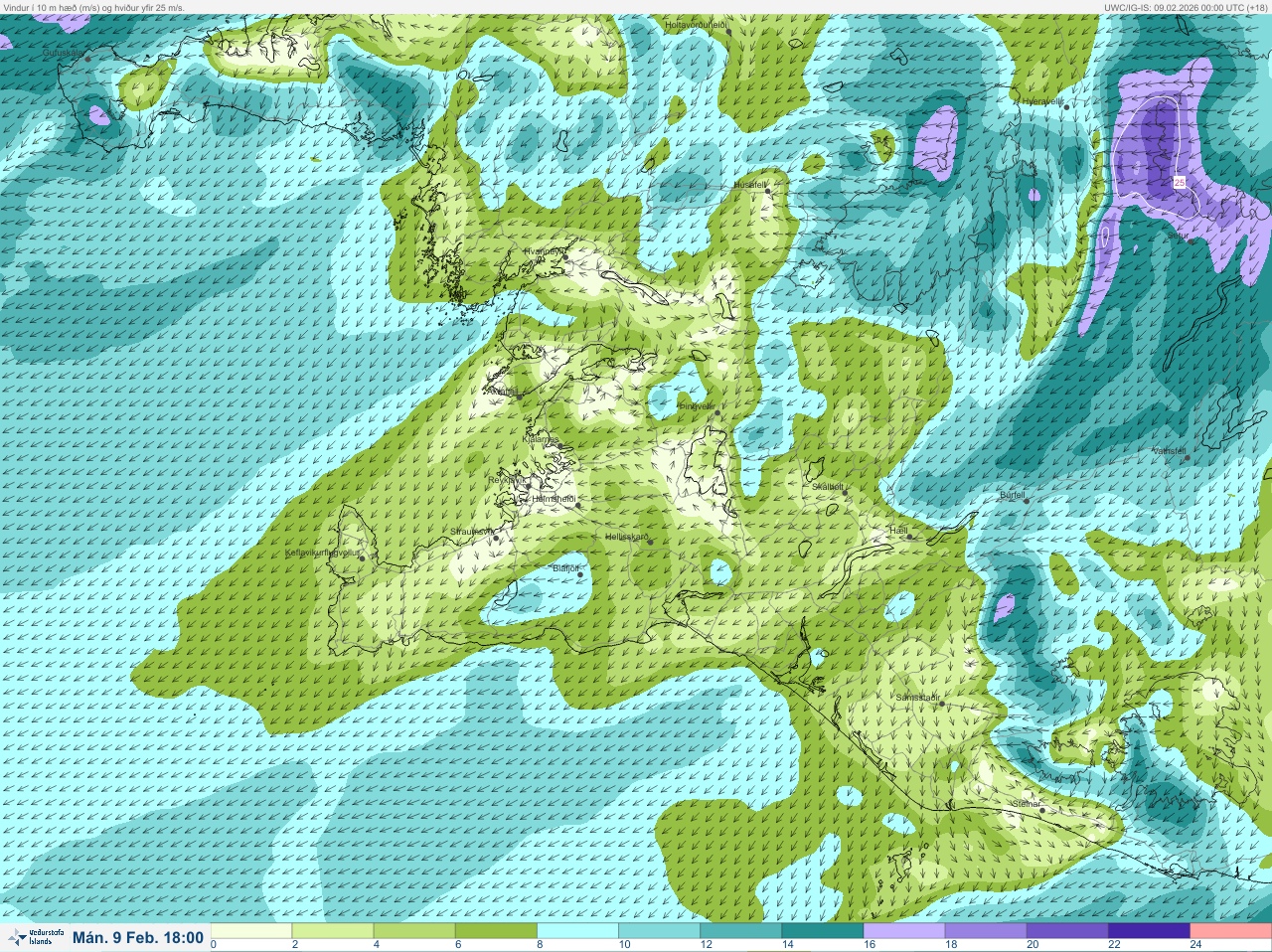Click the Keflavíkurflugvöllur station label
This screenshot has width=1272, height=952.
click(x=320, y=552)
